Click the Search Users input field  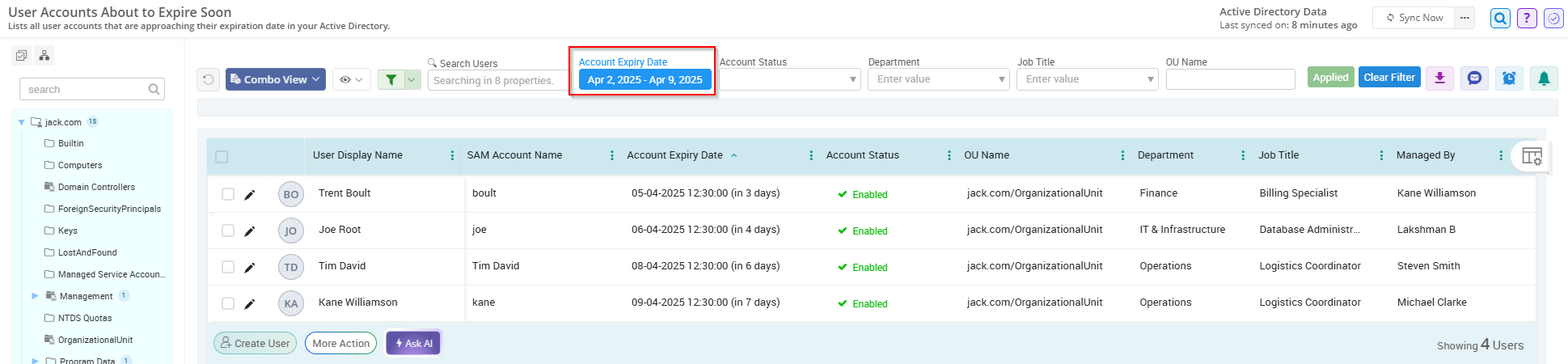497,80
